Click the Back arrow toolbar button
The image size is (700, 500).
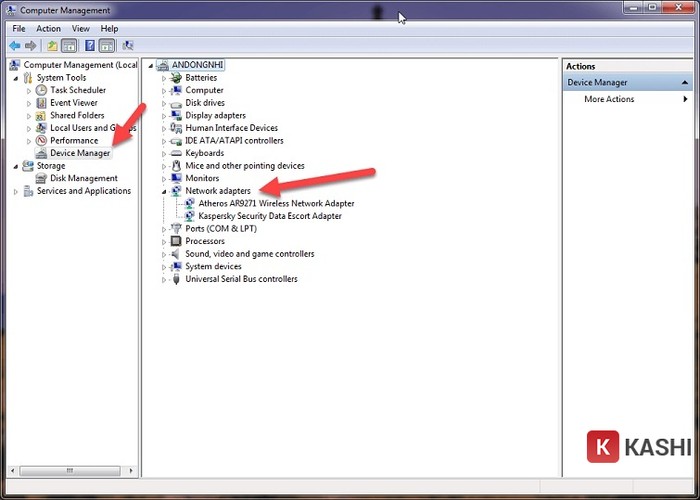coord(15,46)
